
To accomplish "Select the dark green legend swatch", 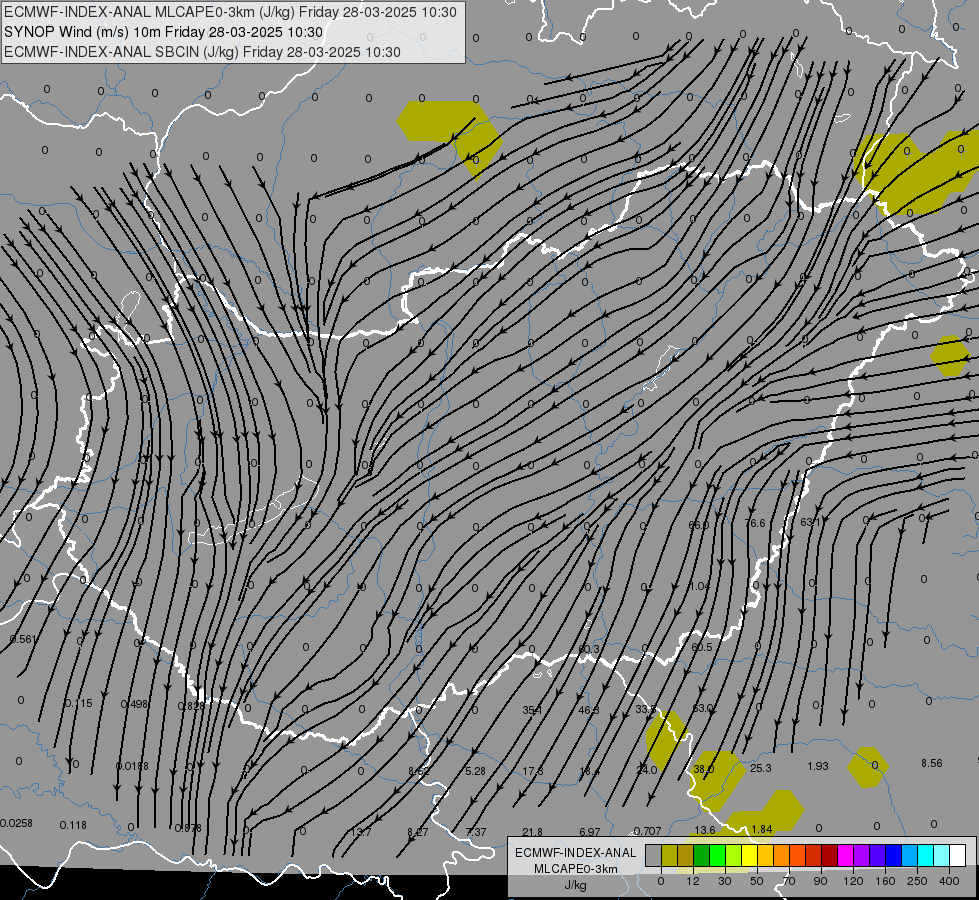I will pyautogui.click(x=702, y=856).
